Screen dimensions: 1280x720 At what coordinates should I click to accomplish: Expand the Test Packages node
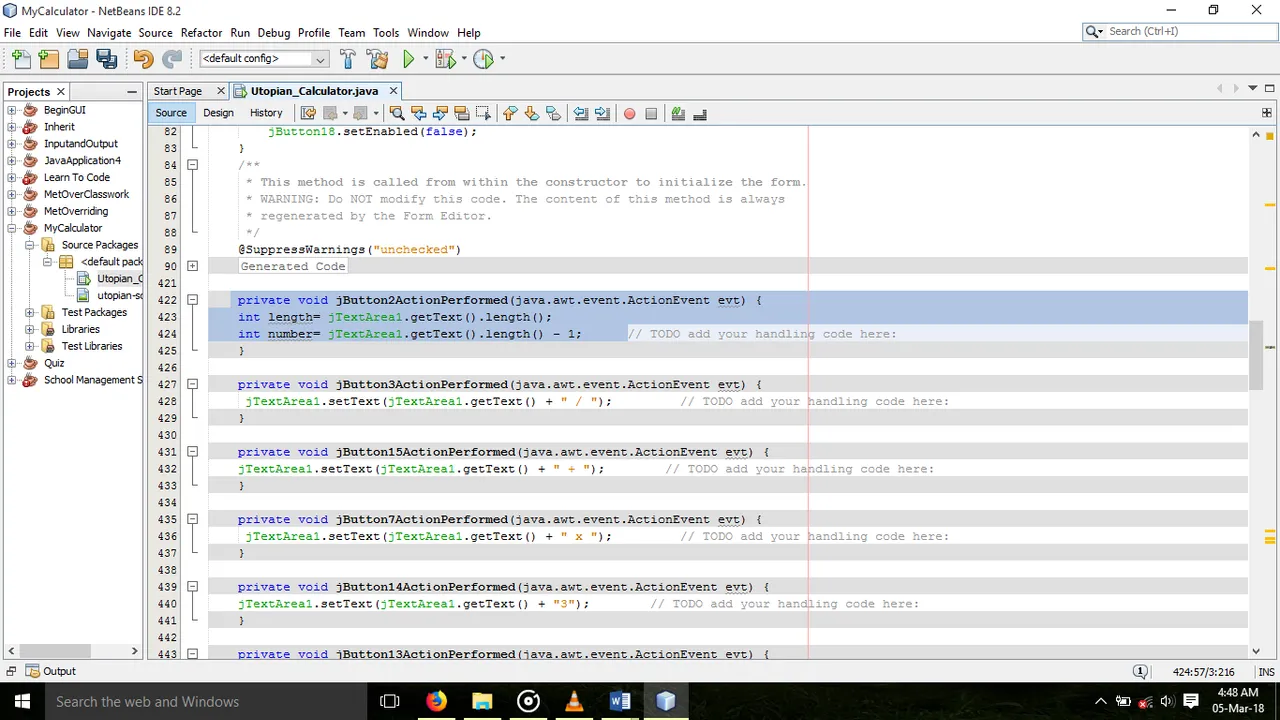coord(30,312)
